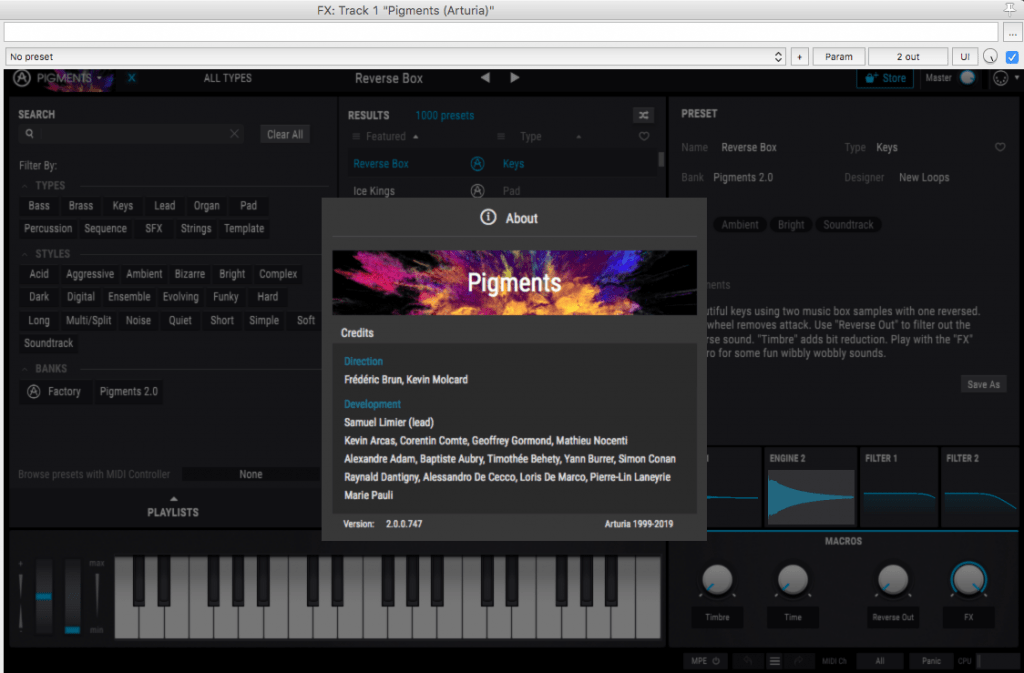Click the plus button next to preset box

pos(799,57)
